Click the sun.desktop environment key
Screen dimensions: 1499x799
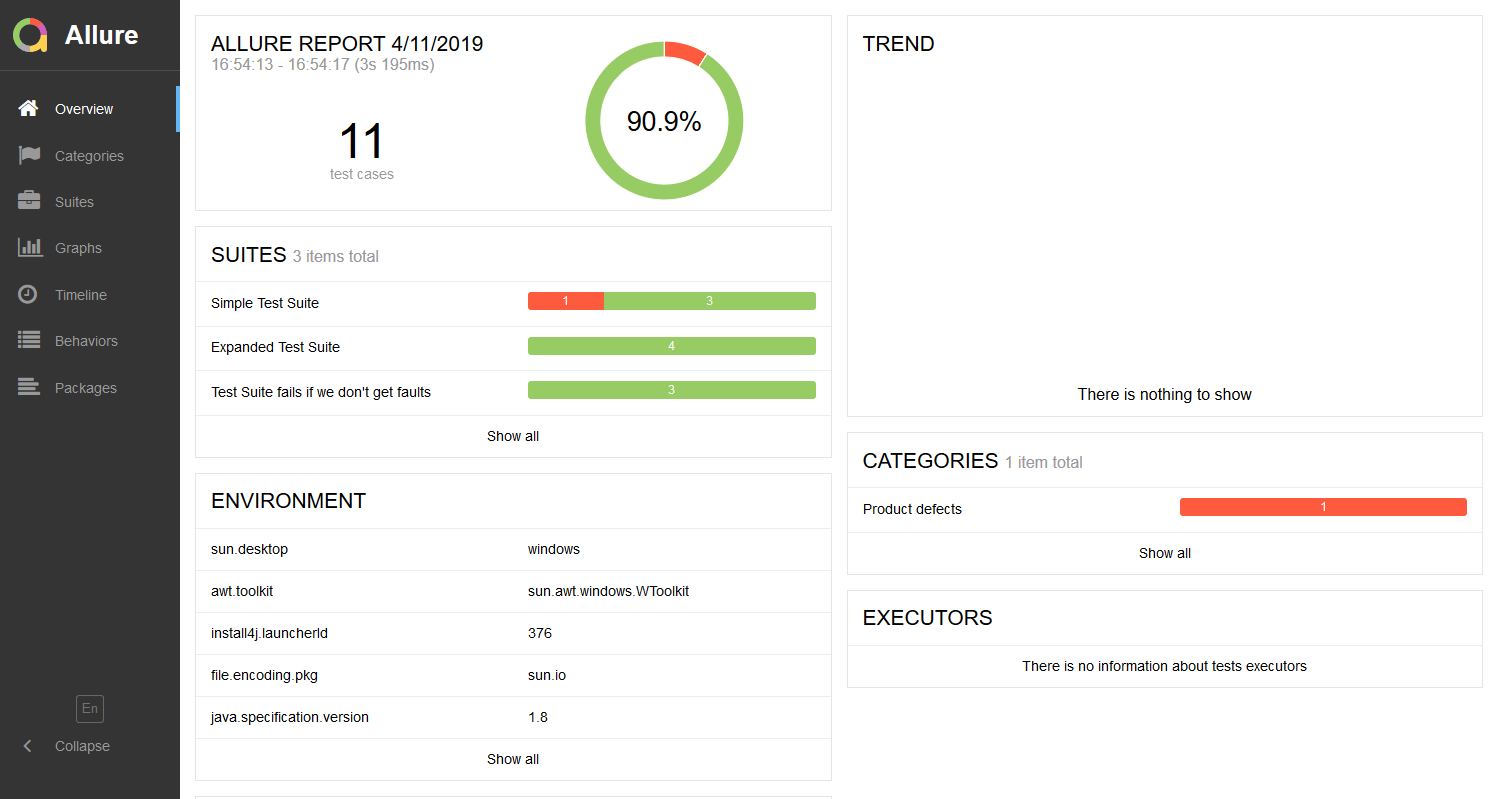click(x=249, y=549)
